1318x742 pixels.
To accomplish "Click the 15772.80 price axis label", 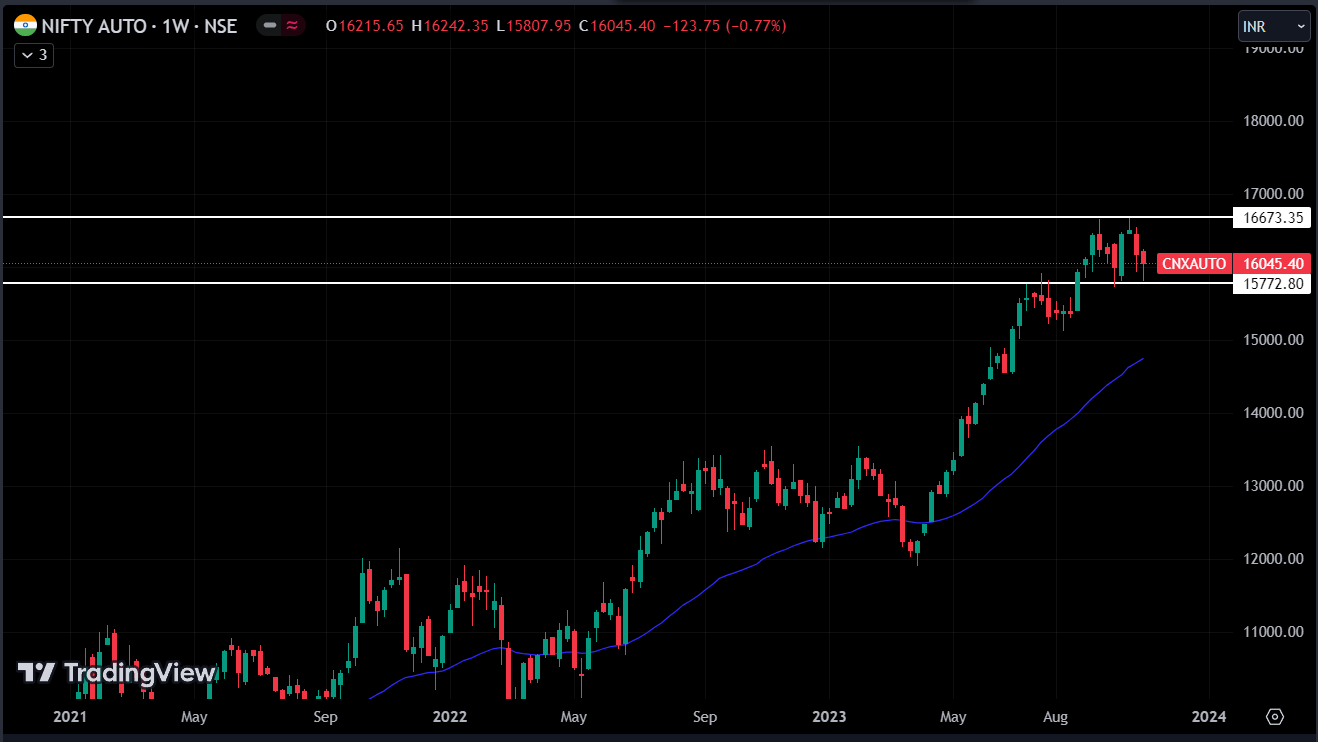I will (x=1272, y=284).
